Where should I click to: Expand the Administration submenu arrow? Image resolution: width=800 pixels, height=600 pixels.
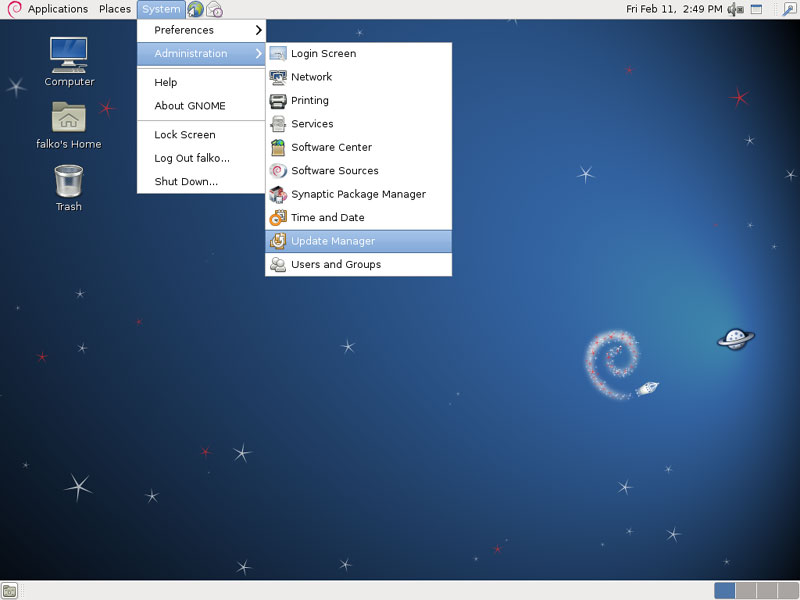click(259, 54)
